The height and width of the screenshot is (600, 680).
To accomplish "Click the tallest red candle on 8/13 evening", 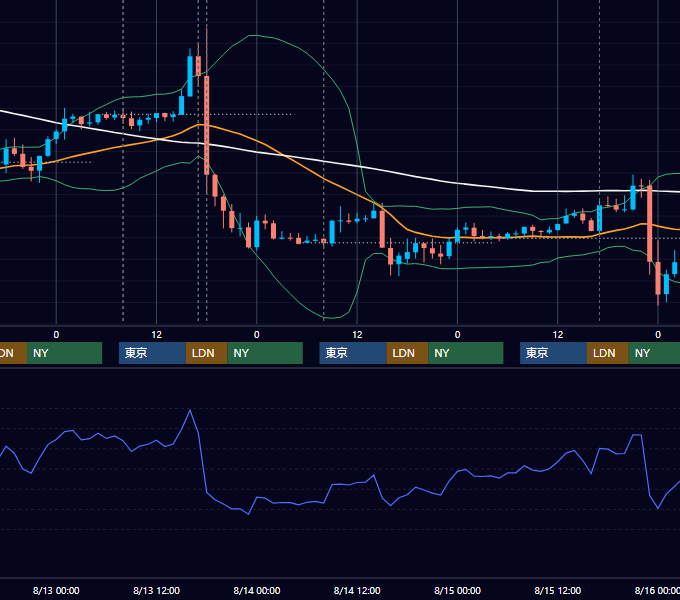I will point(206,125).
